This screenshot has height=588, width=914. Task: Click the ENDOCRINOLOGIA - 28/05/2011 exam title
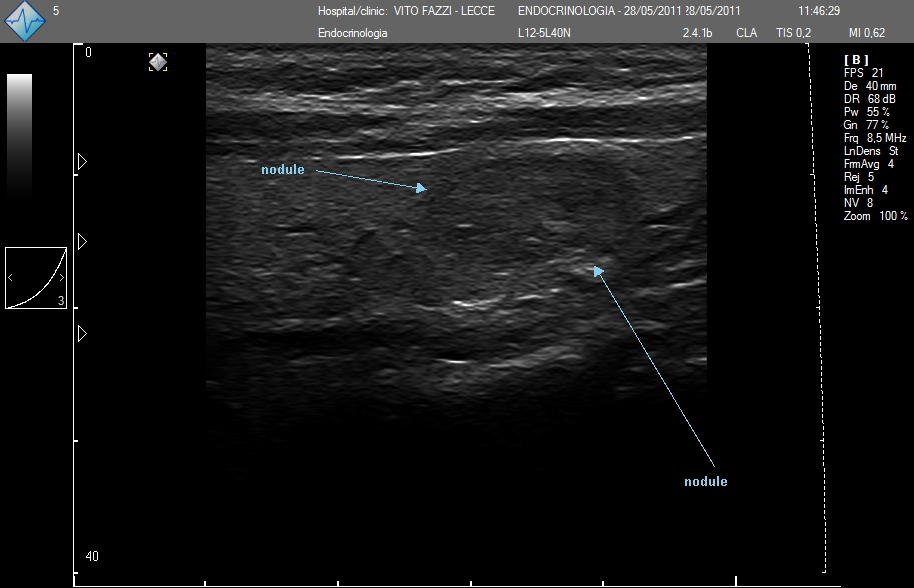(599, 11)
